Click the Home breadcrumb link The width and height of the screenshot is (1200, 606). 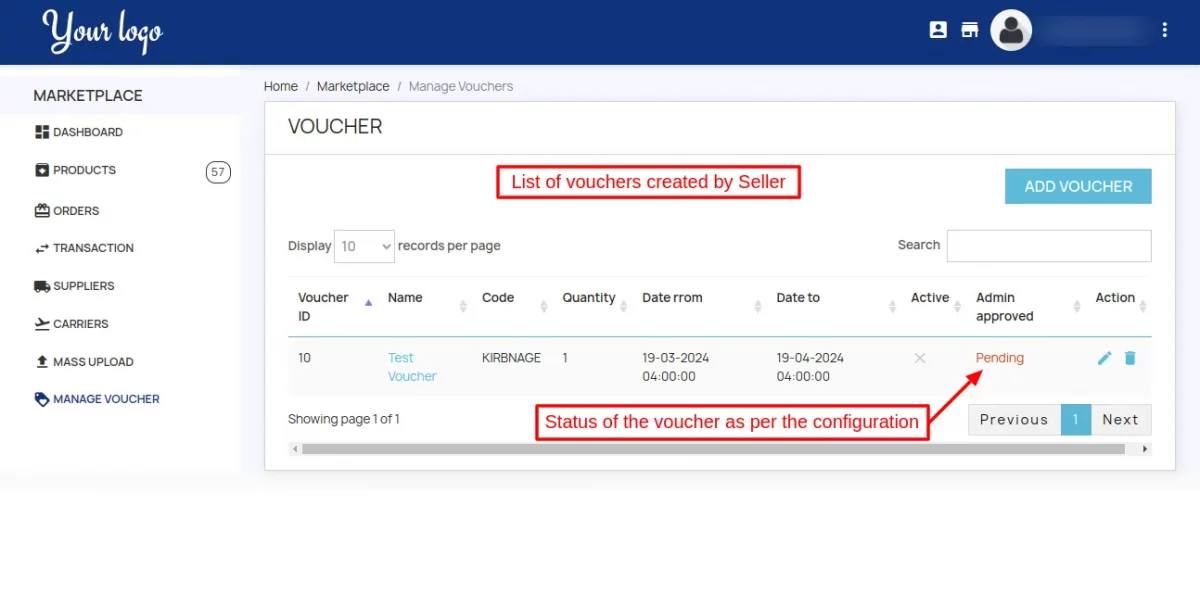(281, 87)
